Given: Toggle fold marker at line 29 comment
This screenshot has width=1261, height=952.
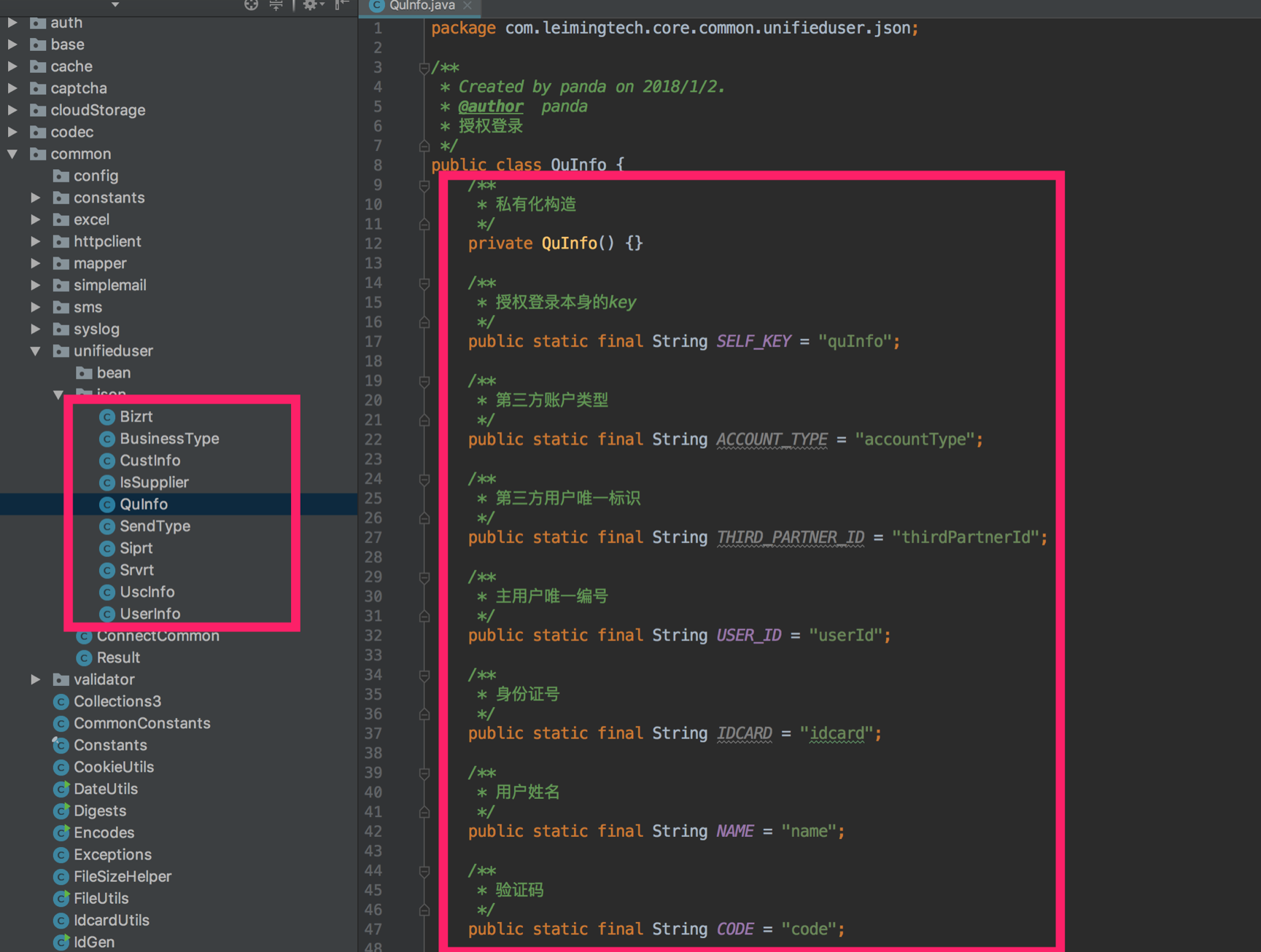Looking at the screenshot, I should (424, 577).
